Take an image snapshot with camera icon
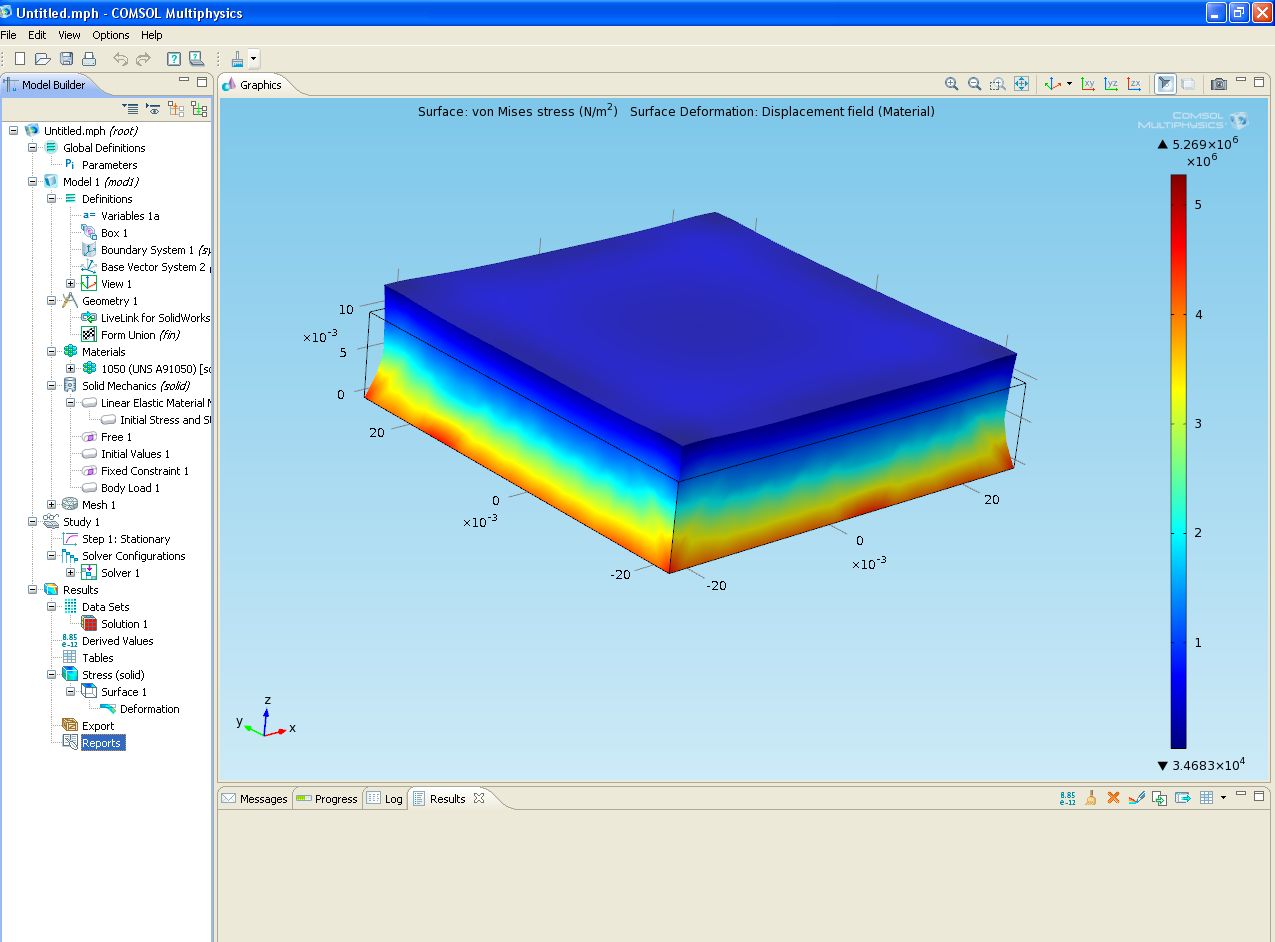 (1218, 85)
